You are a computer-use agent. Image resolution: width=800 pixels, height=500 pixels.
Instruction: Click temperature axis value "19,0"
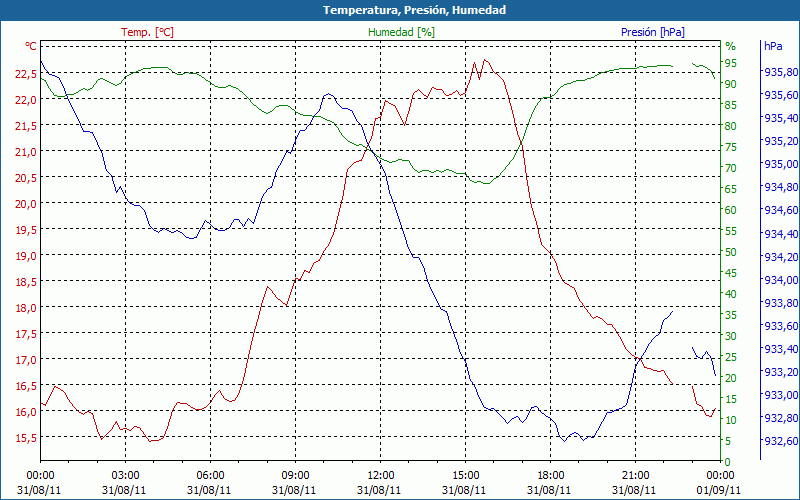click(x=26, y=256)
